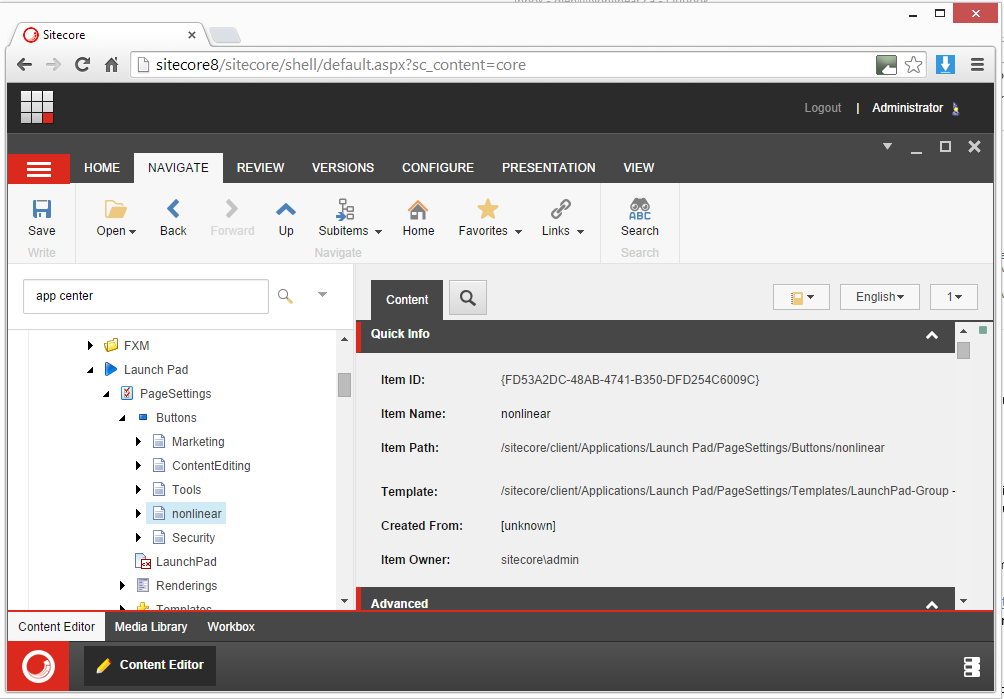
Task: Click the browser address bar
Action: (504, 65)
